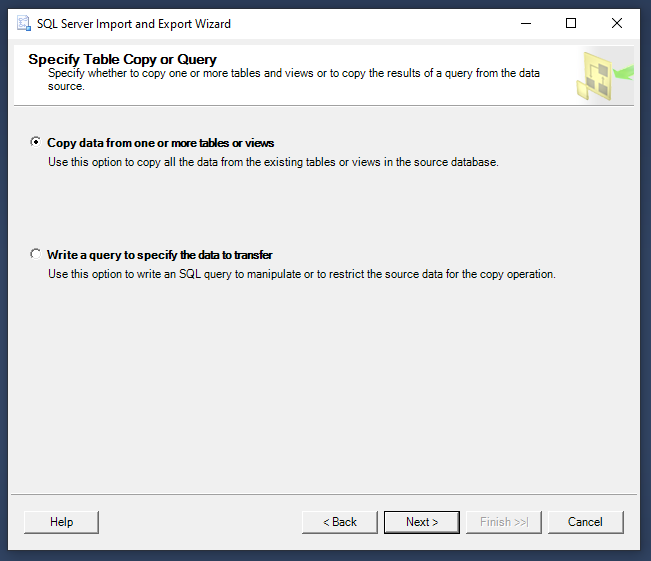Click the 'Specify Table Copy or Query' heading
The image size is (651, 561).
[122, 59]
